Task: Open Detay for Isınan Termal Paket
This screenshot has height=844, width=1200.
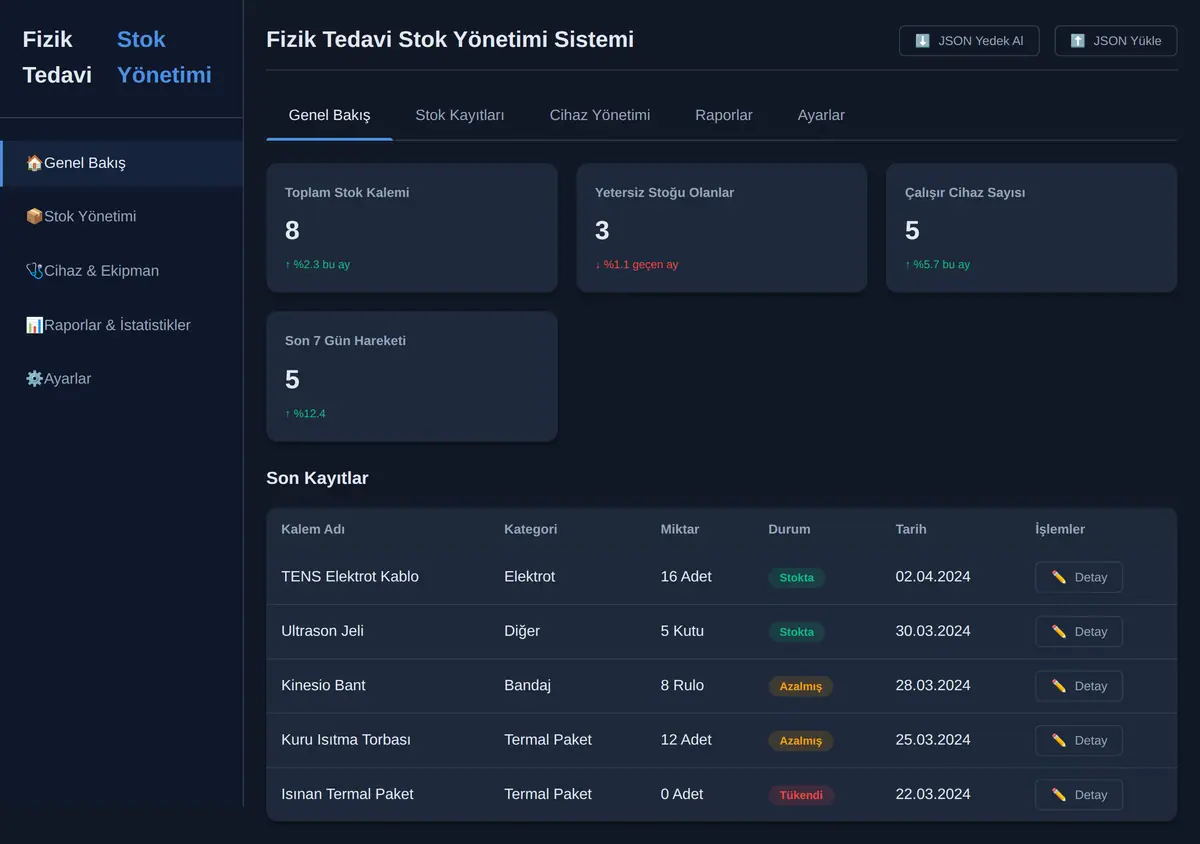Action: click(x=1079, y=795)
